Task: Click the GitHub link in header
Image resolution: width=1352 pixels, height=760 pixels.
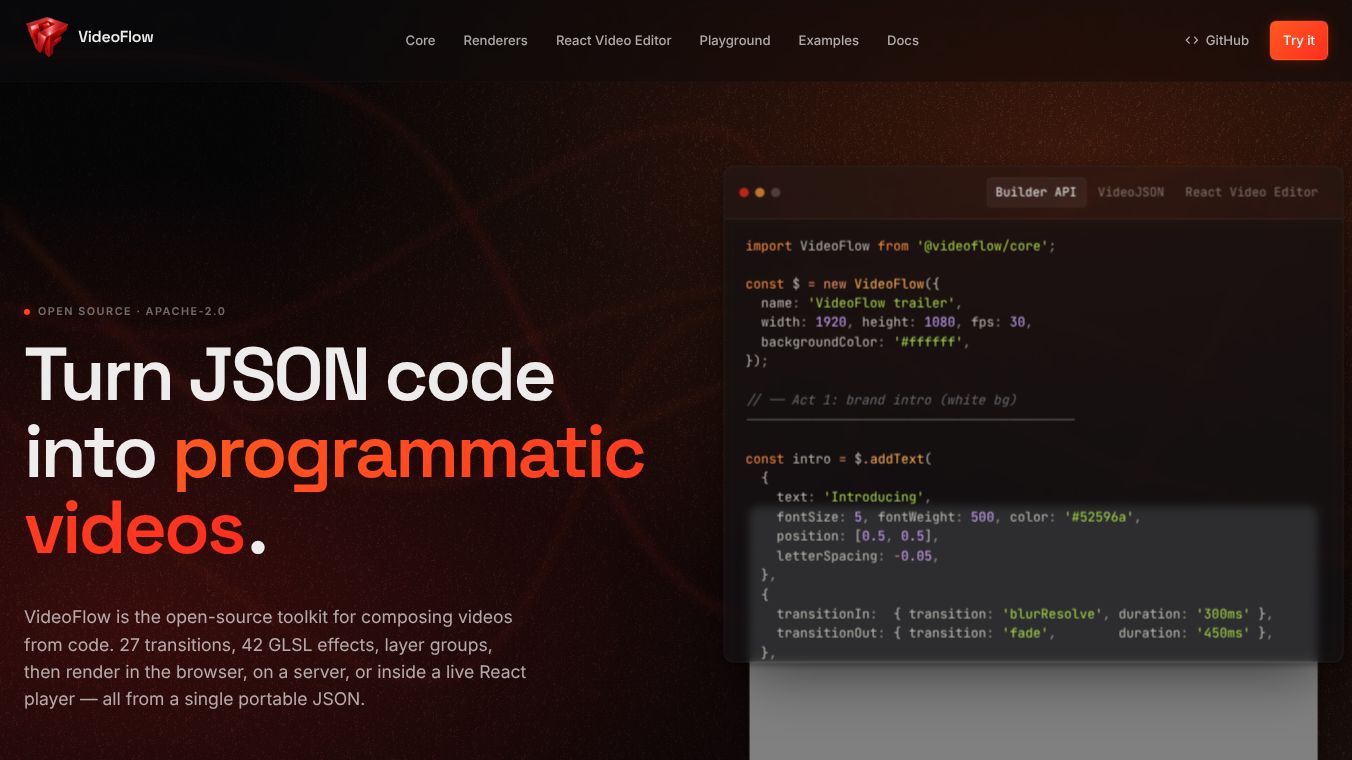Action: click(1217, 41)
